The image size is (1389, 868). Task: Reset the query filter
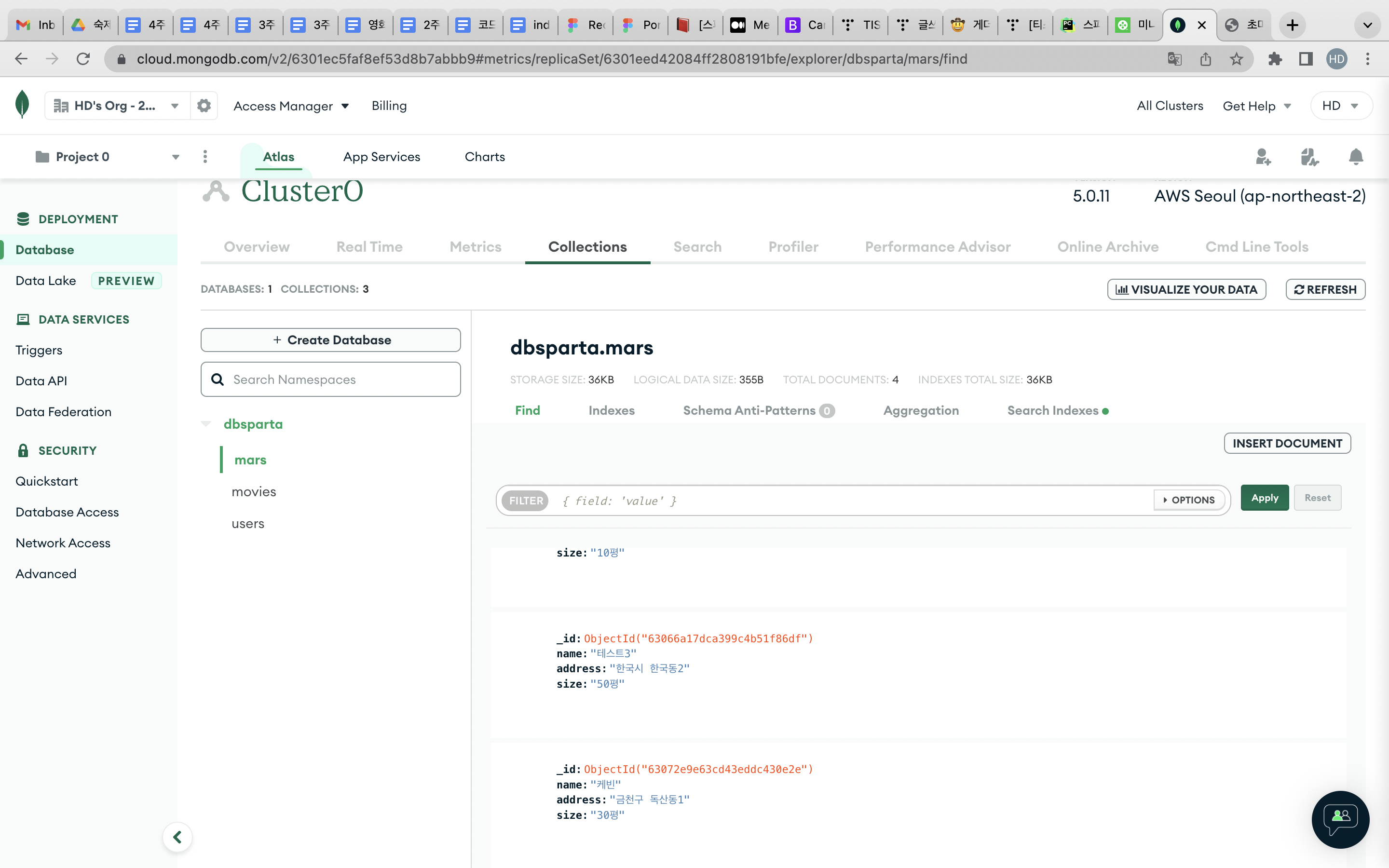point(1317,498)
